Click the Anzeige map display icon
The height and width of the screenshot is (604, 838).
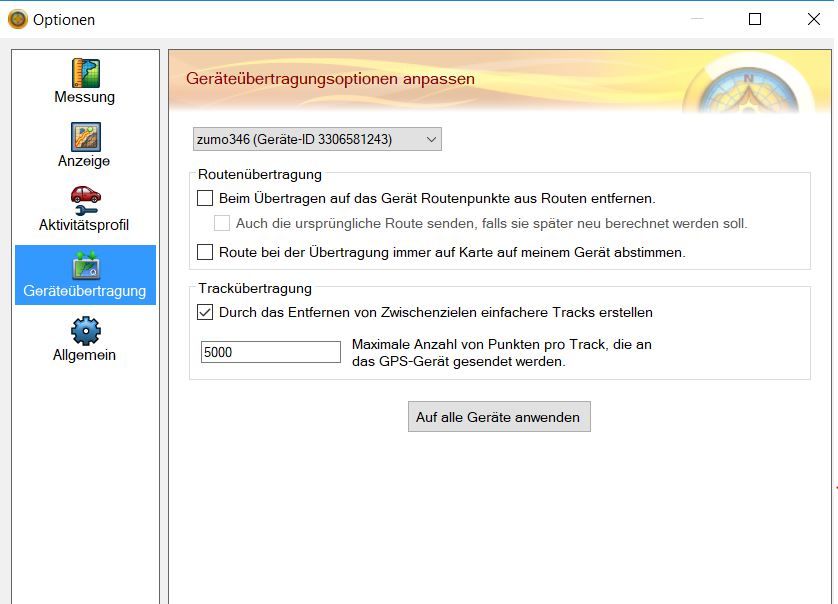(x=85, y=137)
